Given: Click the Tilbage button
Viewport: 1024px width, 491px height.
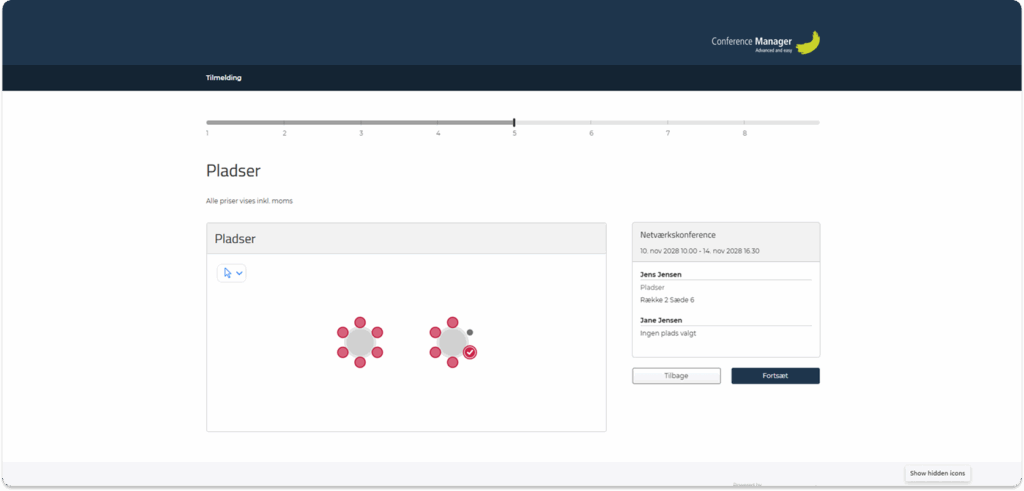Looking at the screenshot, I should (x=676, y=376).
